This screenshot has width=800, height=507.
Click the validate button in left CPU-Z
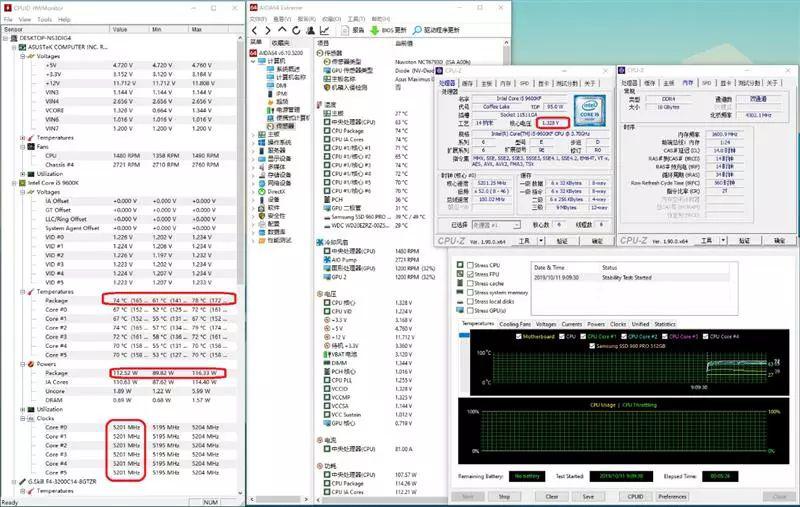tap(562, 241)
